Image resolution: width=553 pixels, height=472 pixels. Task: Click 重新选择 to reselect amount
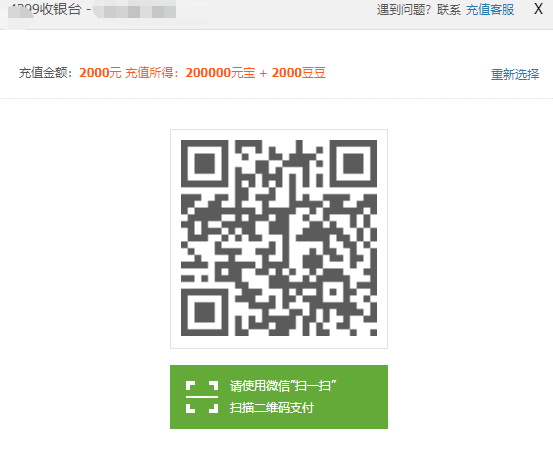[x=515, y=74]
